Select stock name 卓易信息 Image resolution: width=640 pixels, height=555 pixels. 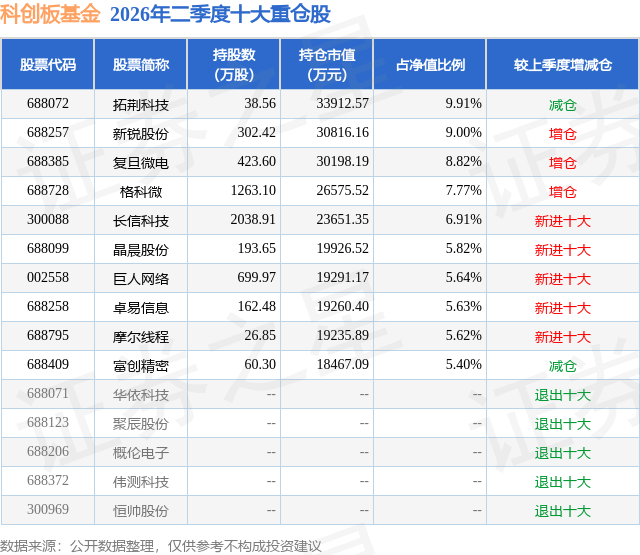(141, 308)
